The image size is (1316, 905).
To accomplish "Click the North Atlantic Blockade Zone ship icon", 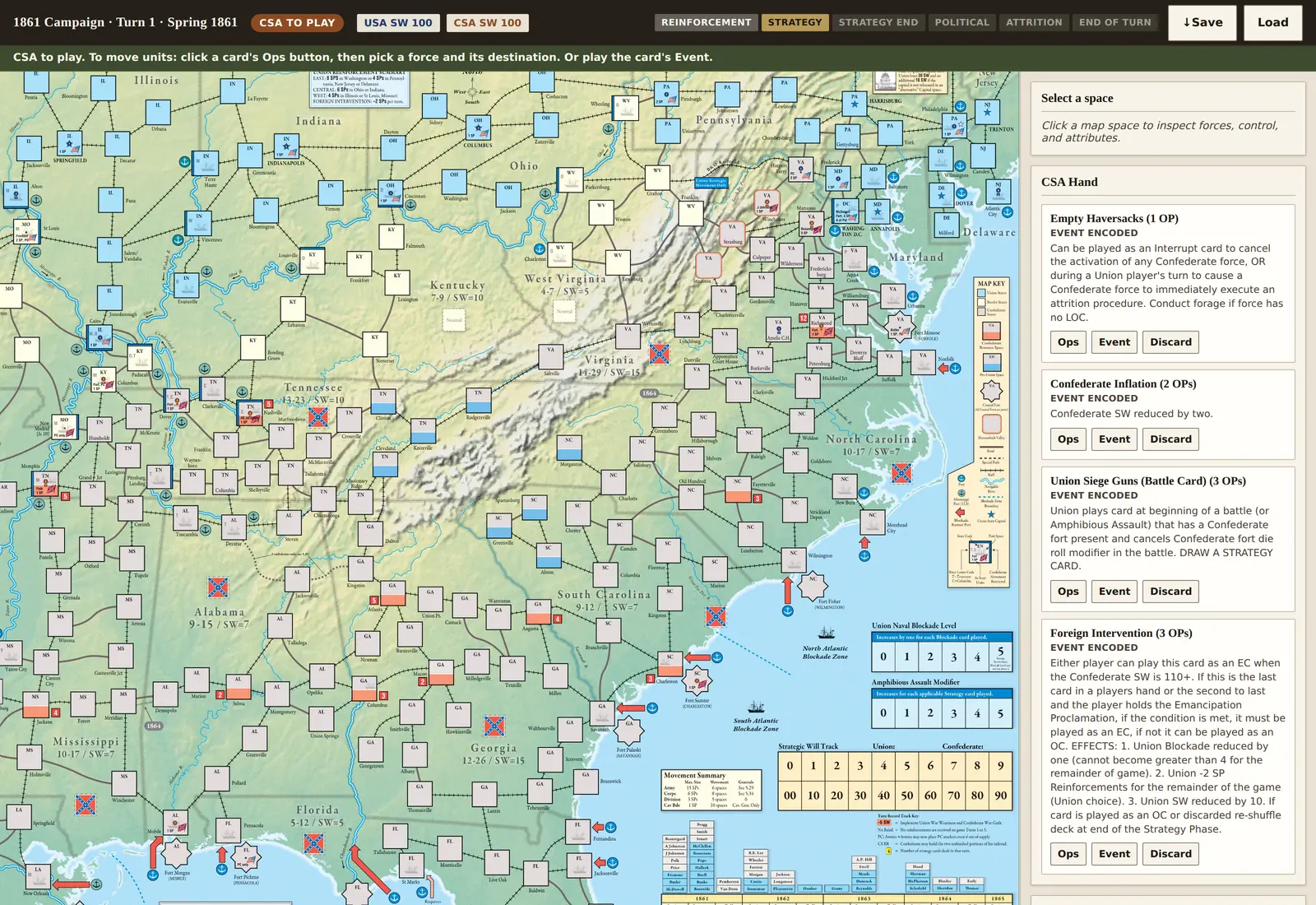I will click(827, 633).
